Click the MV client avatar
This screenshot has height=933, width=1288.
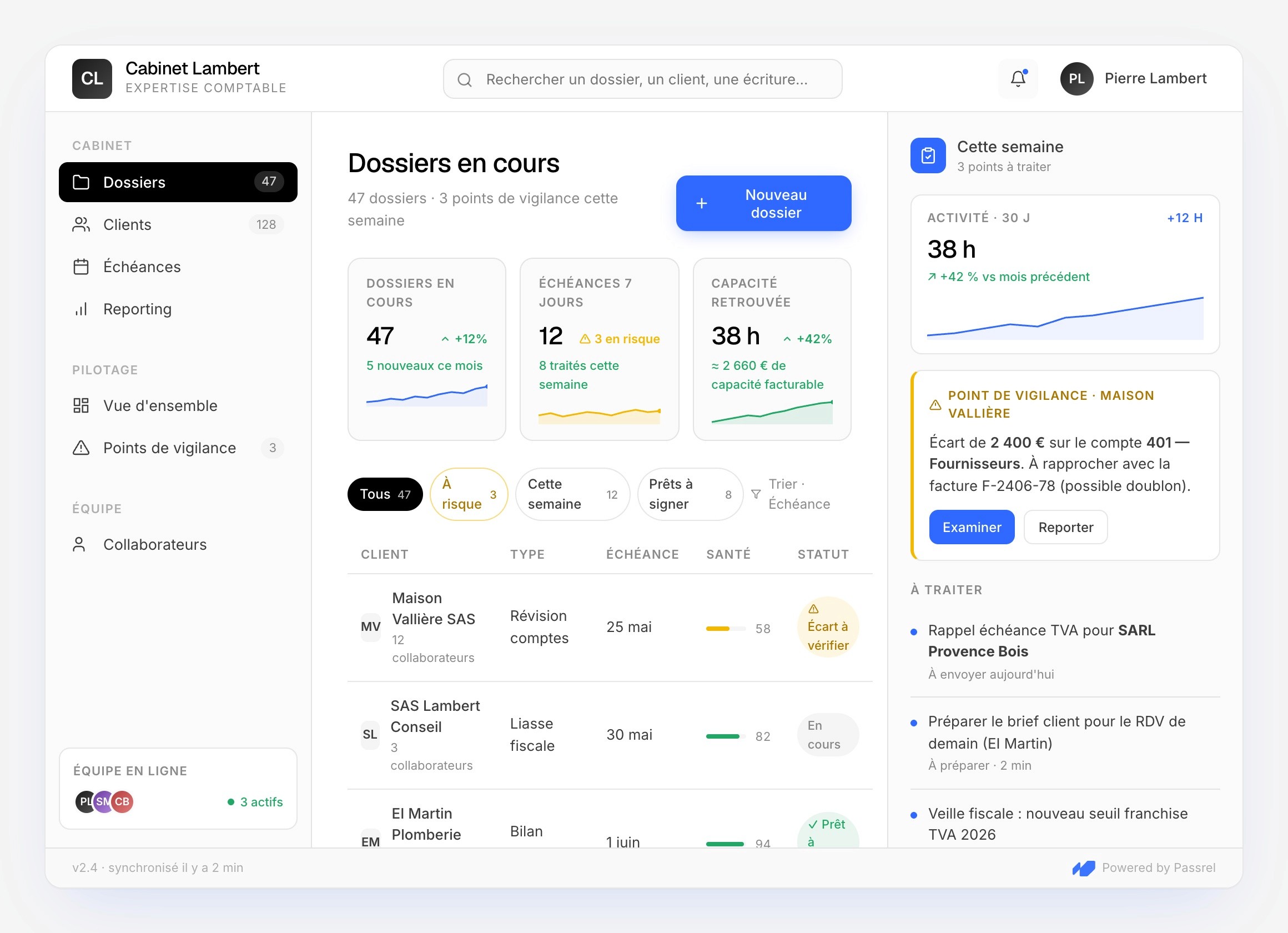(370, 627)
